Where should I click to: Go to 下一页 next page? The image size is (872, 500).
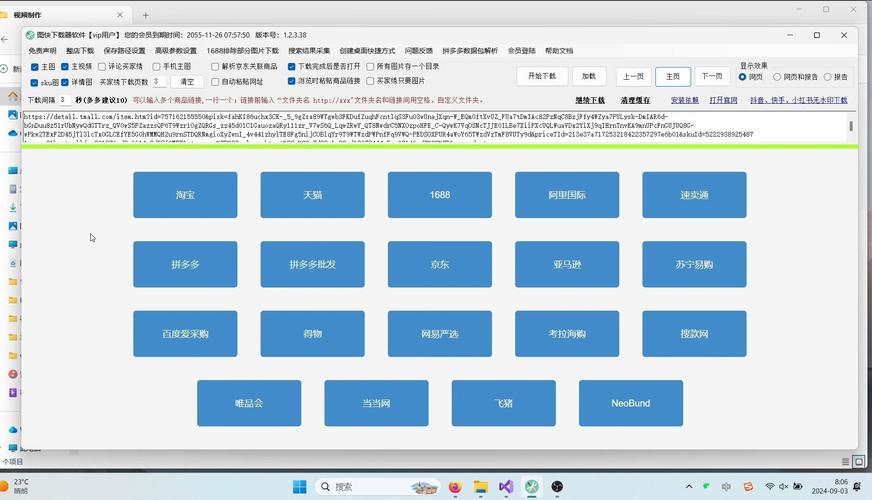(x=712, y=76)
